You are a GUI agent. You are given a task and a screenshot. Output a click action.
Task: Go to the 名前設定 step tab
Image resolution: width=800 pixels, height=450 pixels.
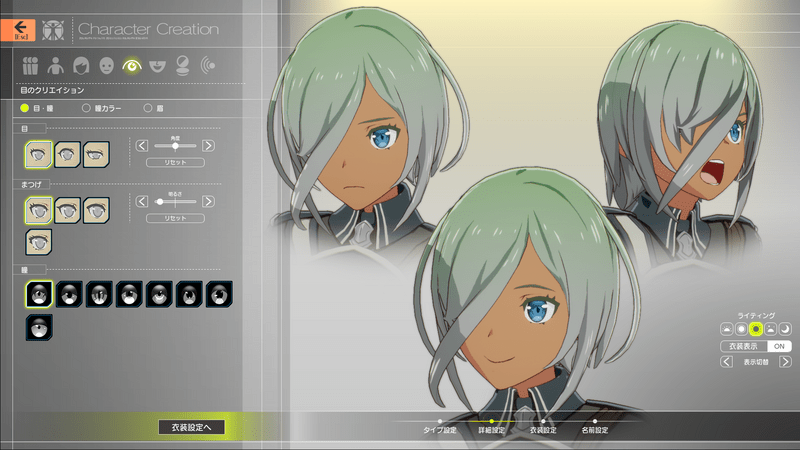pos(594,427)
